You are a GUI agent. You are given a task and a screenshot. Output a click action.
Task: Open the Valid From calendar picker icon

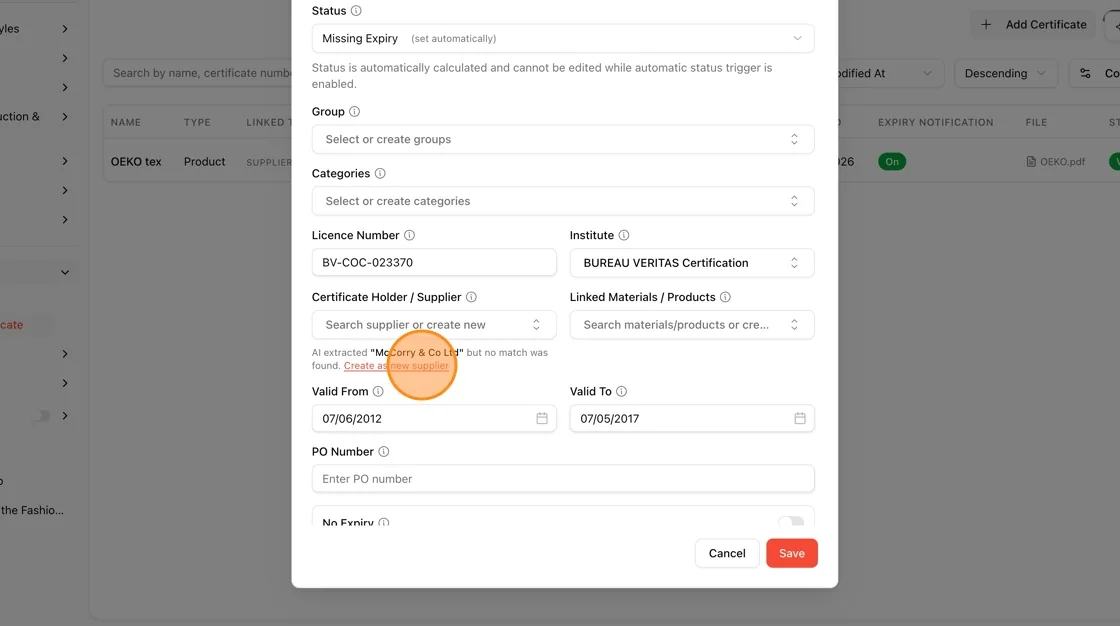542,419
